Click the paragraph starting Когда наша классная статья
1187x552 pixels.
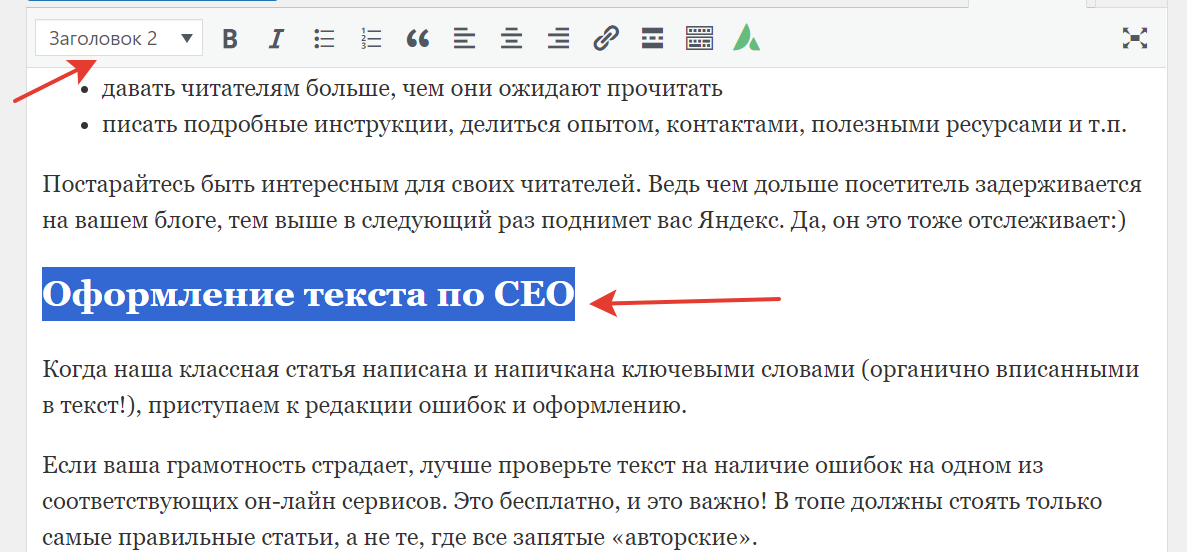tap(590, 388)
